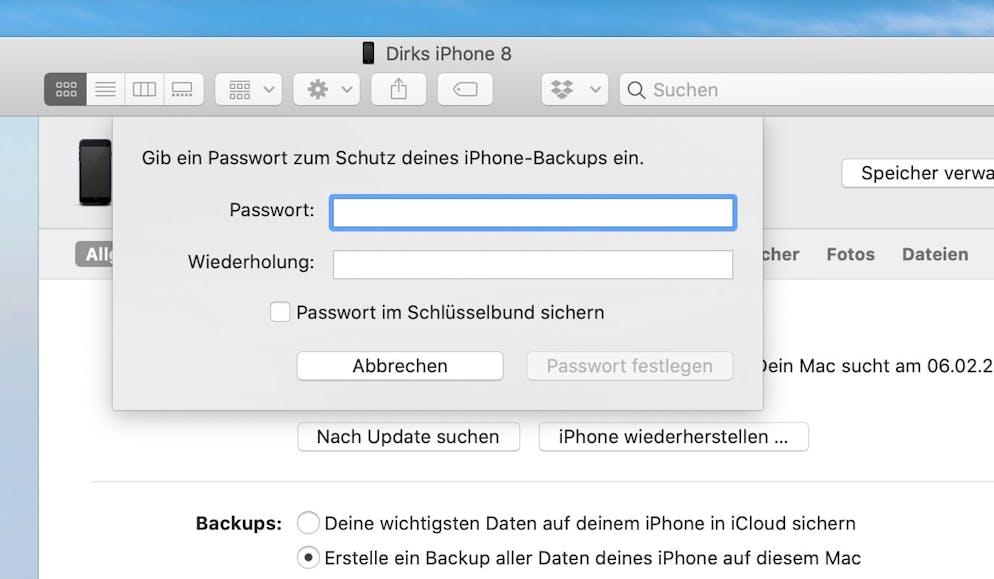Image resolution: width=994 pixels, height=579 pixels.
Task: Click Nach Update suchen button
Action: click(x=408, y=437)
